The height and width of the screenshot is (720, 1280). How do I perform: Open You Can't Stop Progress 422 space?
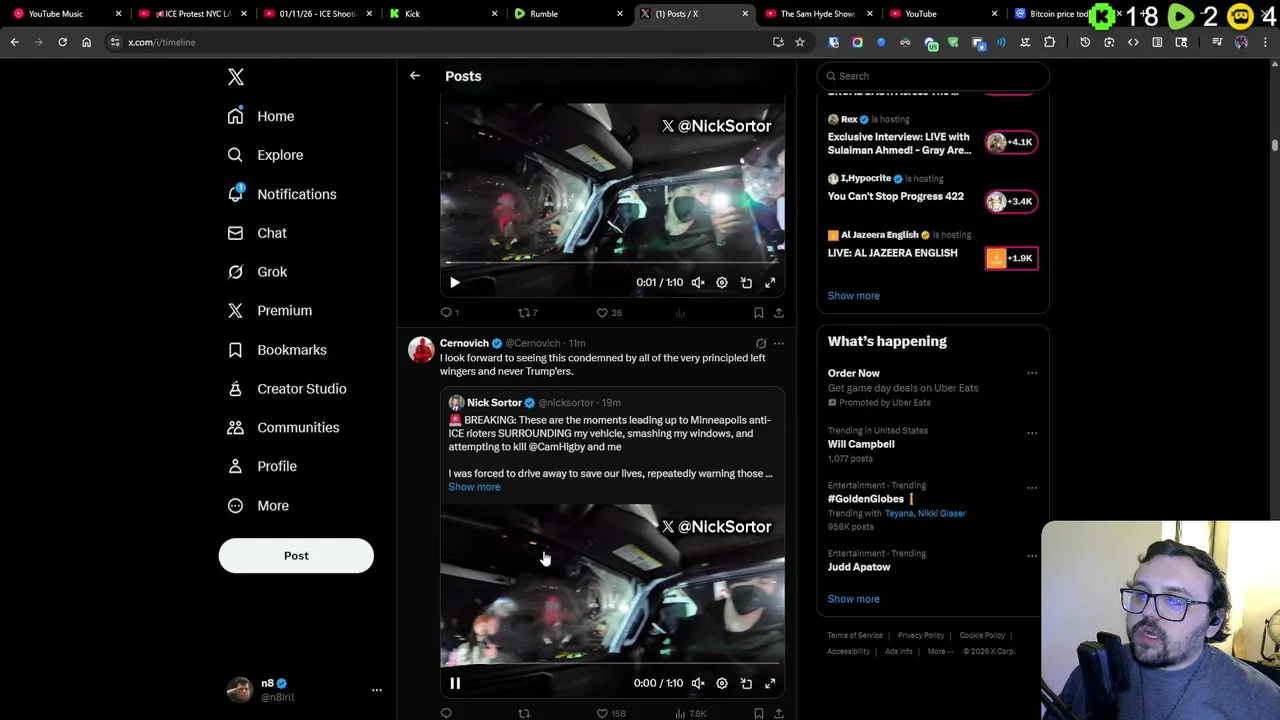pos(895,196)
